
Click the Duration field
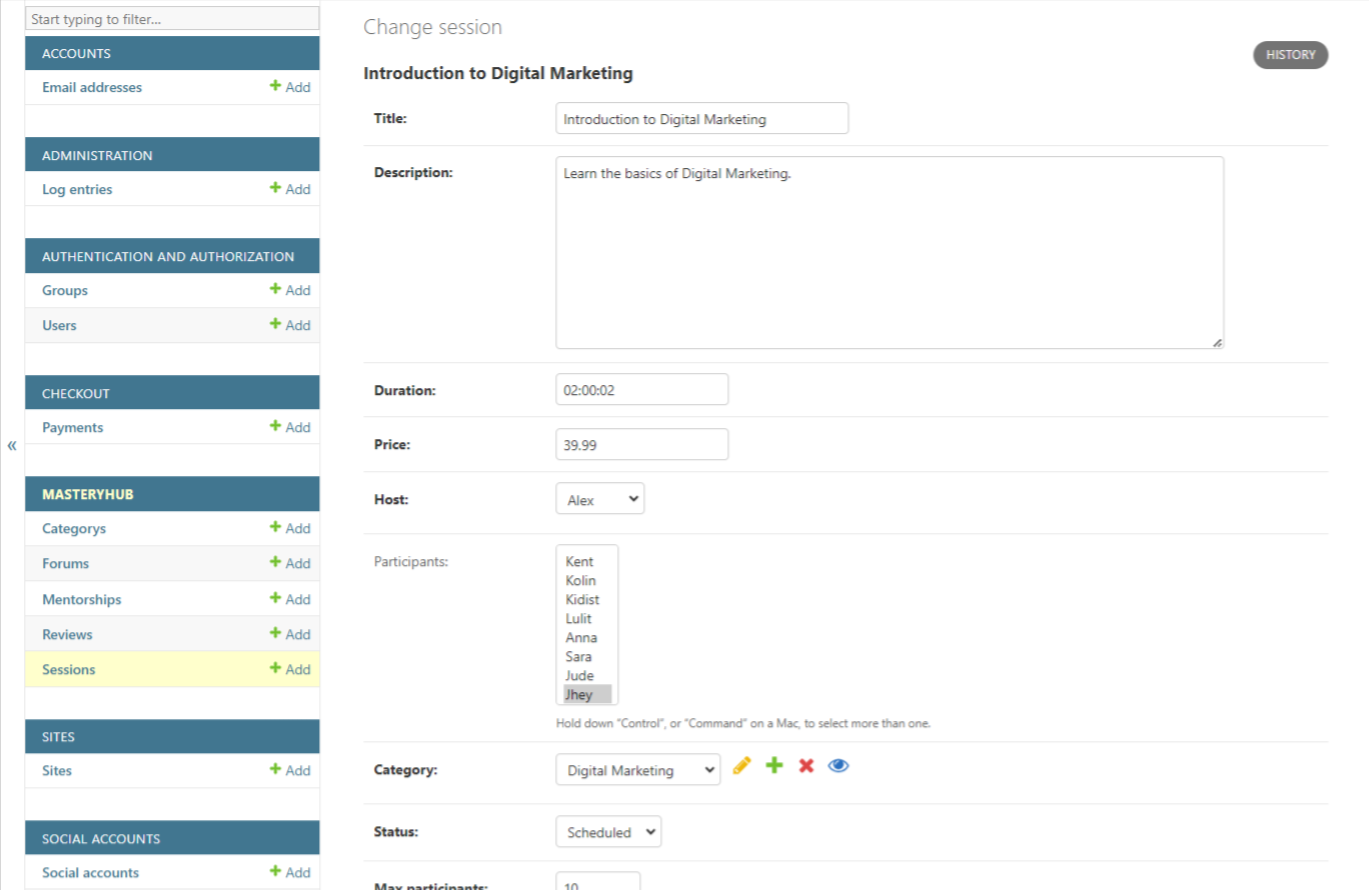pyautogui.click(x=642, y=389)
